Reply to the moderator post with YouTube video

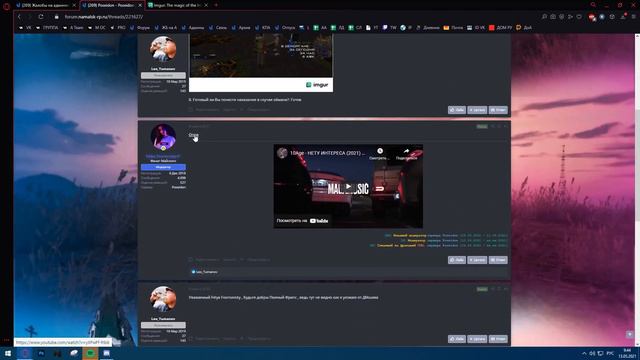498,260
